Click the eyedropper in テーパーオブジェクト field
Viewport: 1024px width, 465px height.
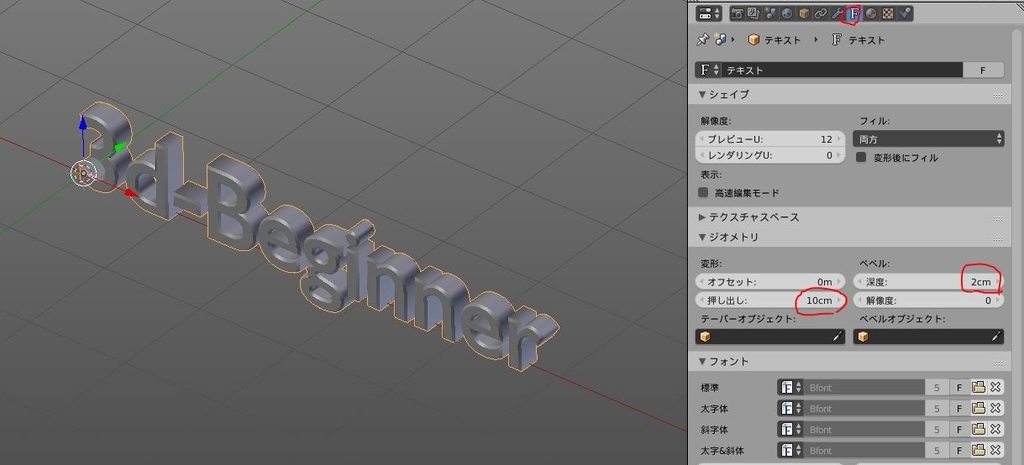point(837,336)
